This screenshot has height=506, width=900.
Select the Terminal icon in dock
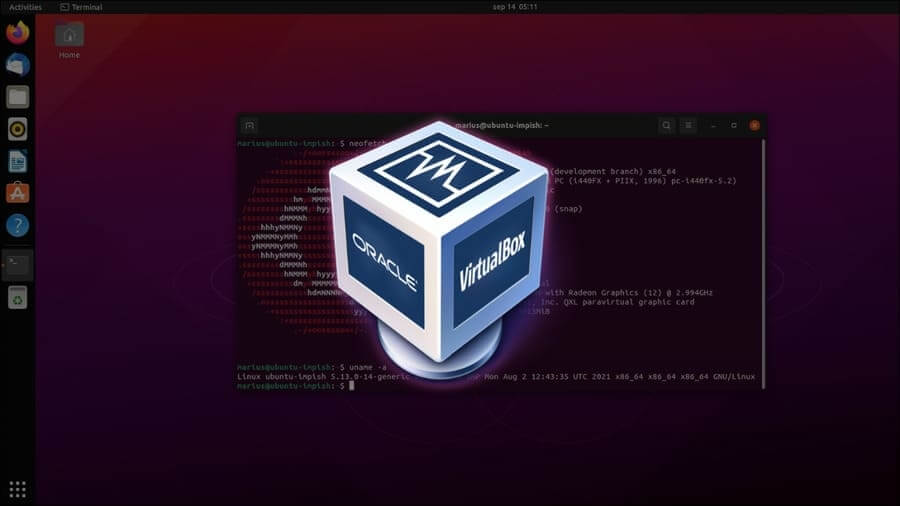(x=17, y=264)
